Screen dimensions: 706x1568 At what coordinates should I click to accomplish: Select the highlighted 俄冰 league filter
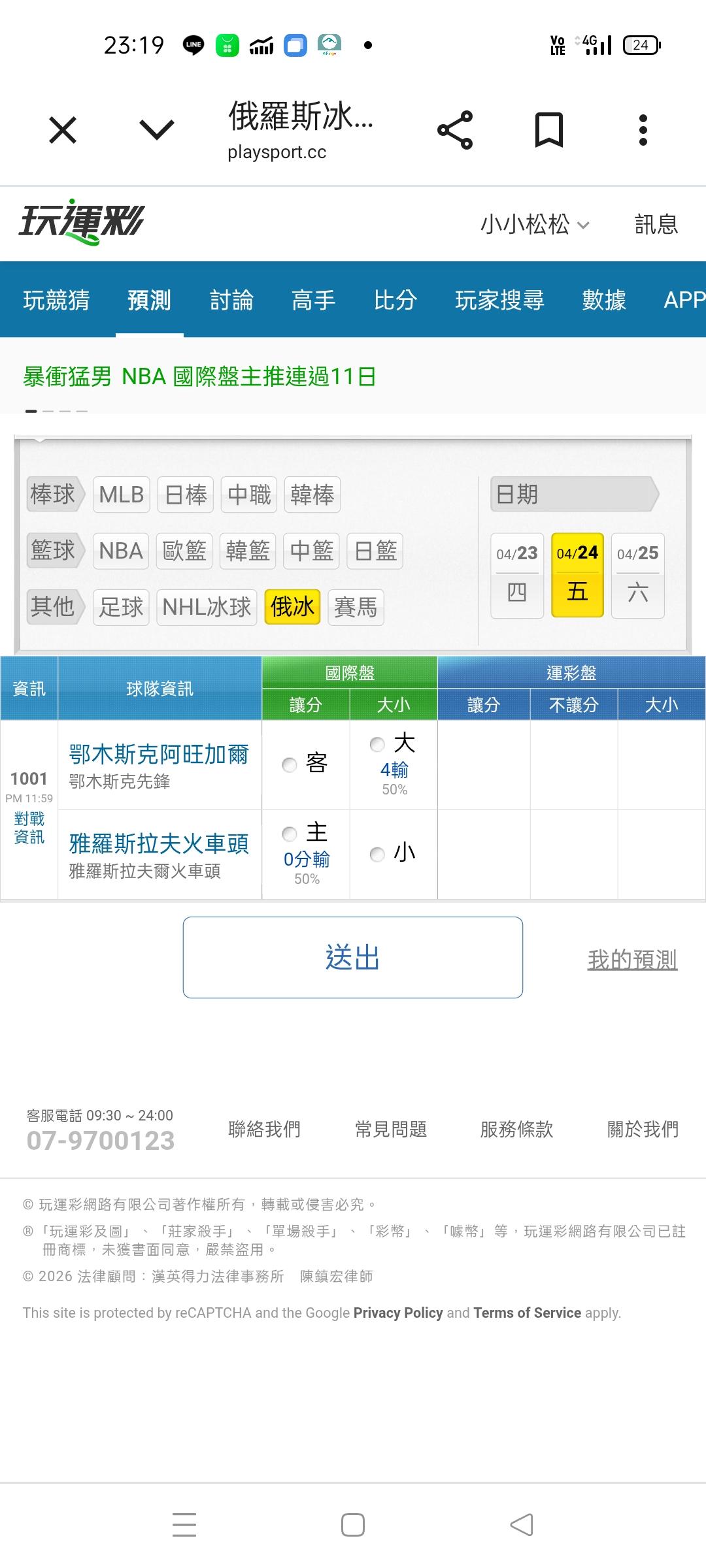(x=292, y=607)
